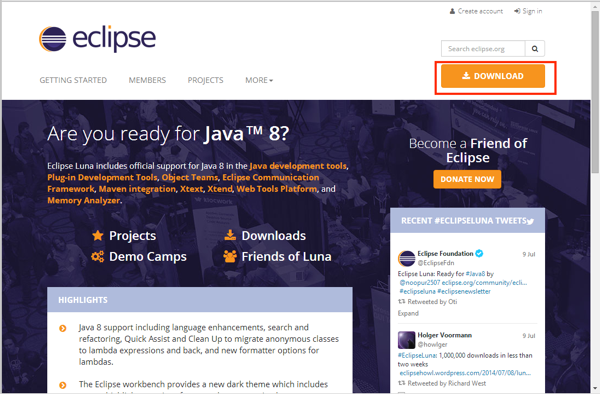Click the Holger Voormann name
This screenshot has width=600, height=394.
tap(445, 335)
